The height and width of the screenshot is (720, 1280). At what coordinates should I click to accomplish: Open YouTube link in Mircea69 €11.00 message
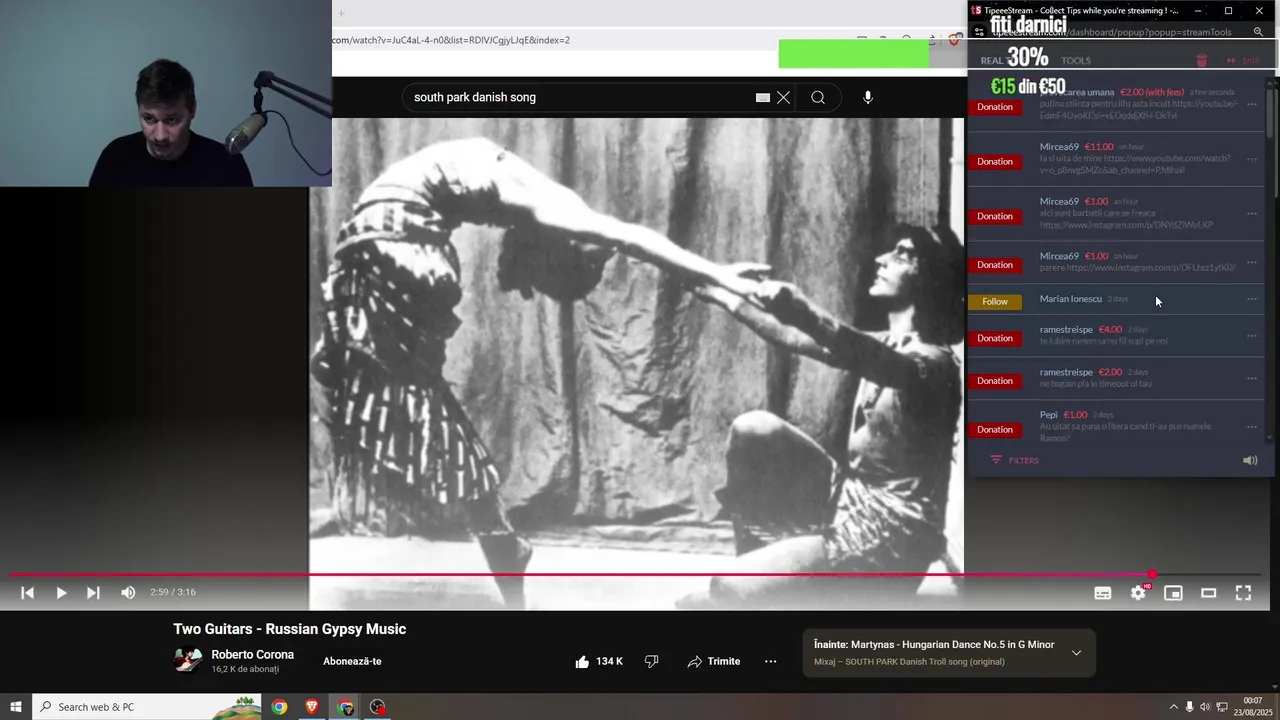(1135, 164)
